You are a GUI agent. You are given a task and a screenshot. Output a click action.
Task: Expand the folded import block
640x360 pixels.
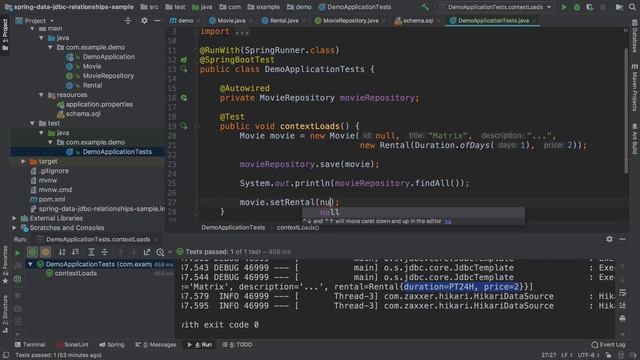(x=241, y=31)
